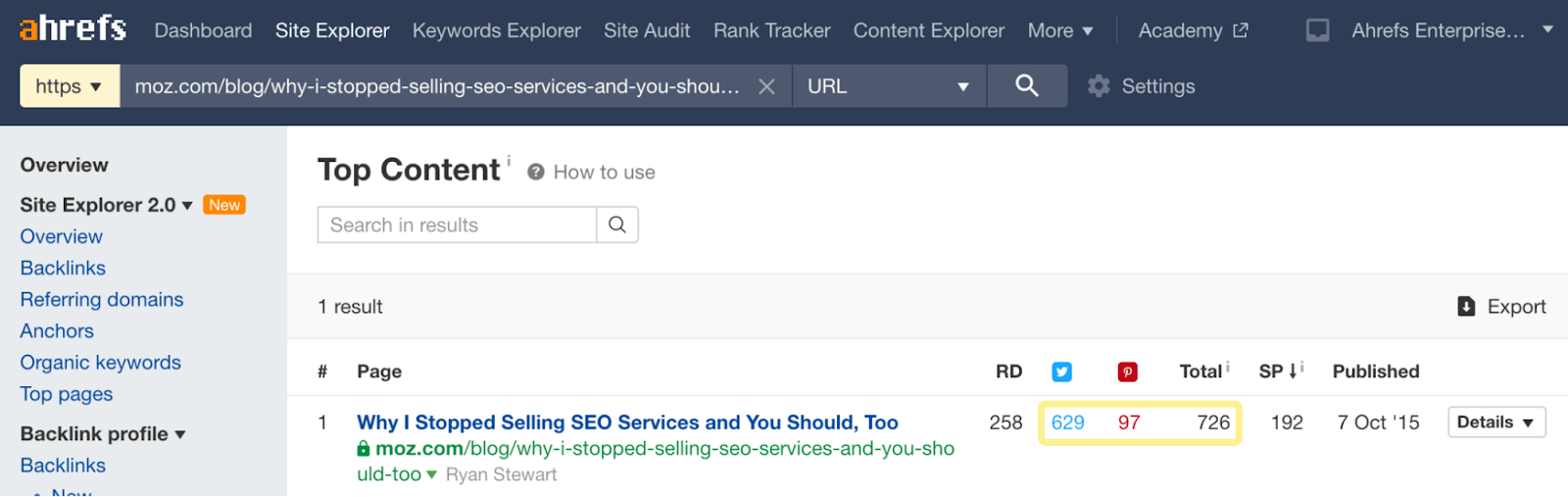Open the https protocol dropdown

pos(70,86)
